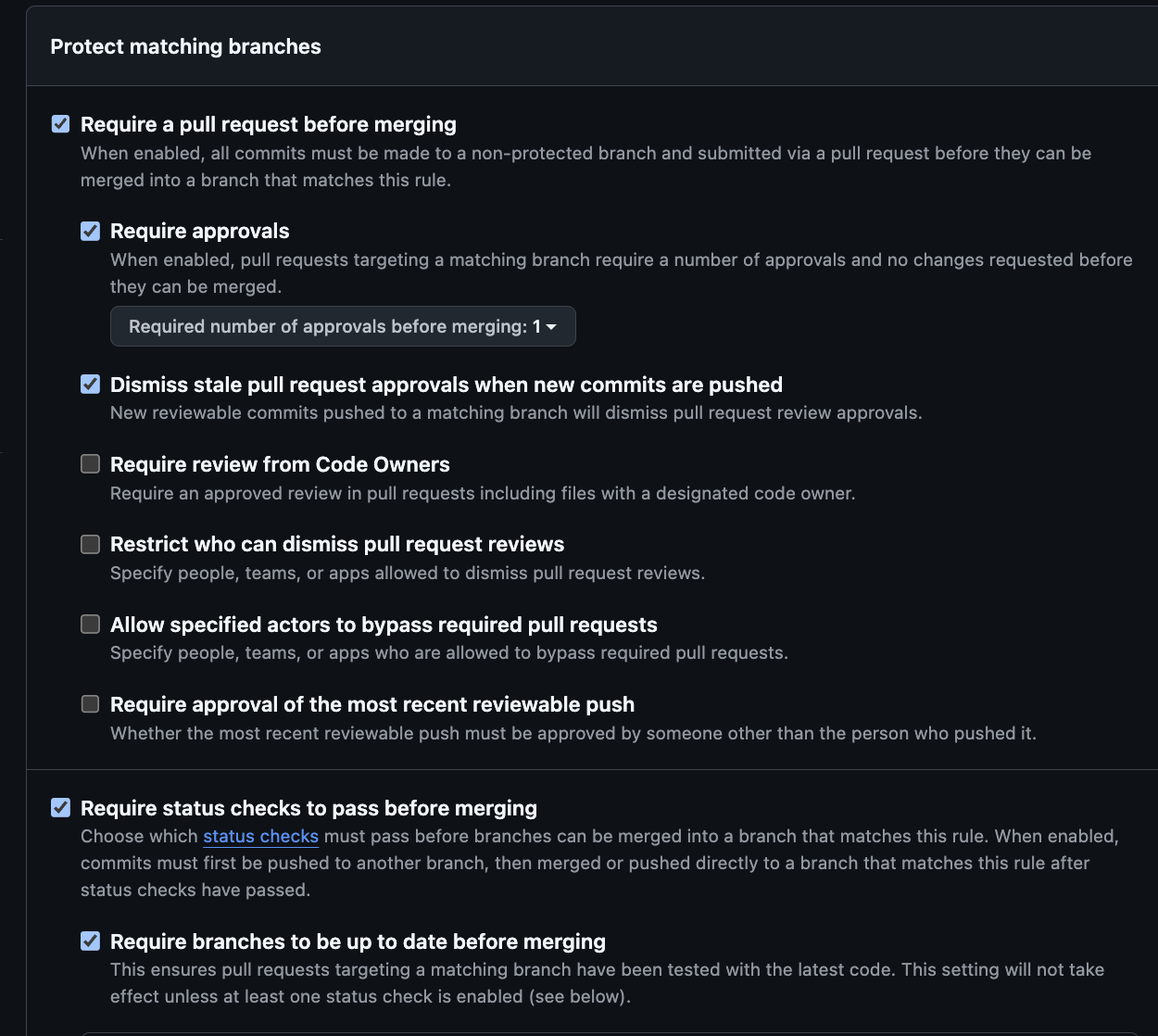
Task: Click the Allow specified actors to bypass label text
Action: (384, 625)
